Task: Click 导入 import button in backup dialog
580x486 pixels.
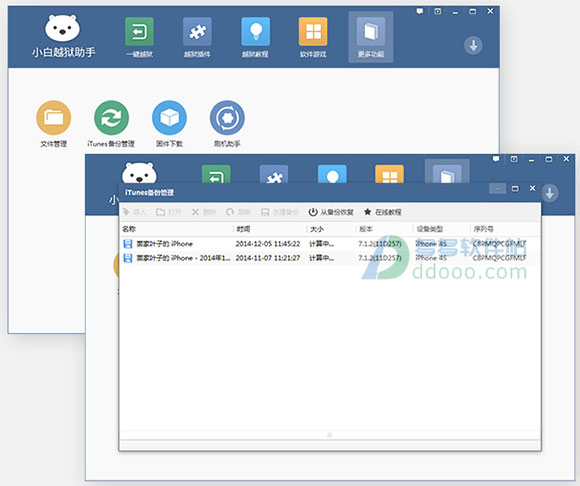Action: 134,212
